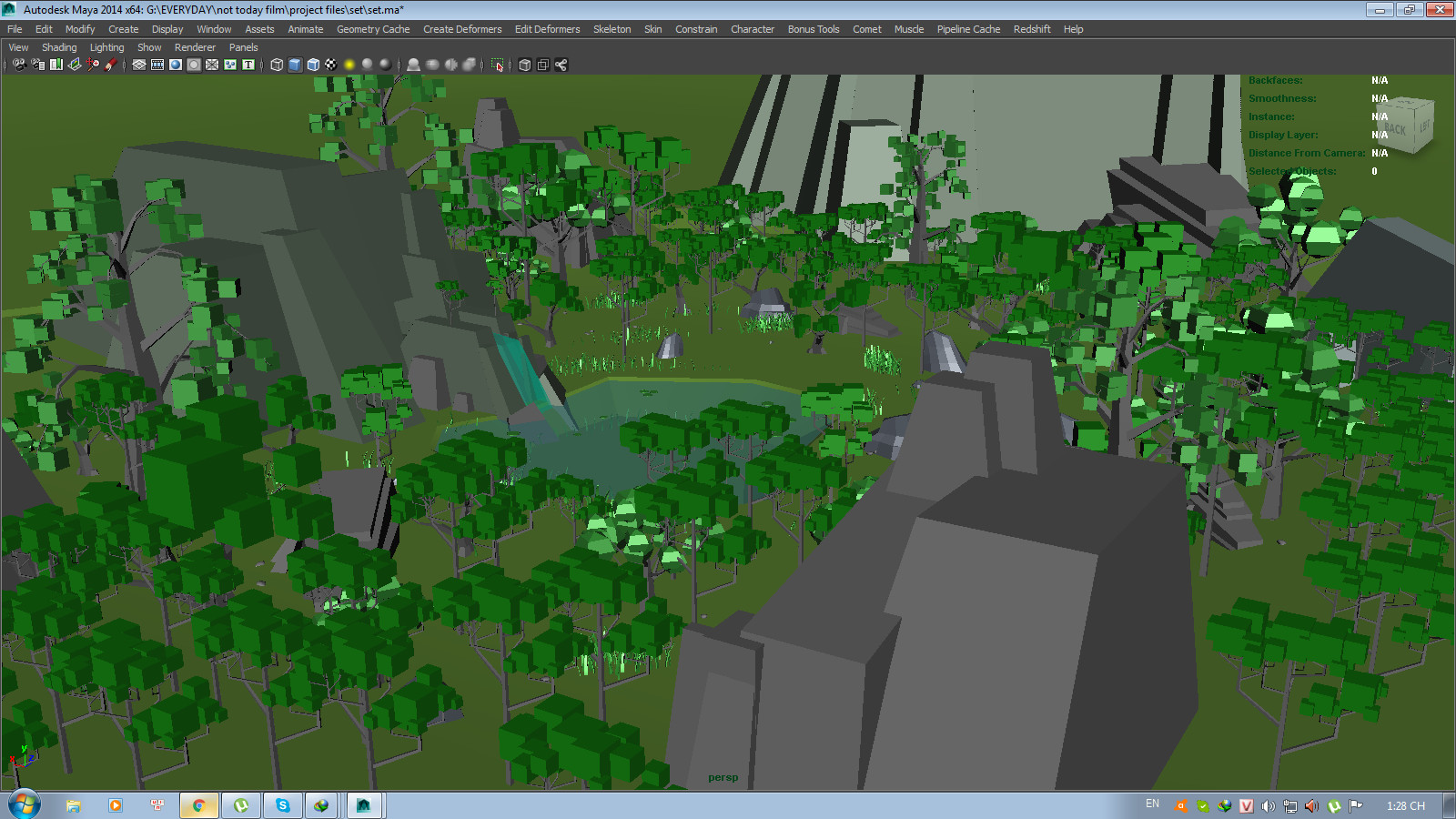The image size is (1456, 819).
Task: Toggle the textured display checker icon
Action: click(x=333, y=65)
